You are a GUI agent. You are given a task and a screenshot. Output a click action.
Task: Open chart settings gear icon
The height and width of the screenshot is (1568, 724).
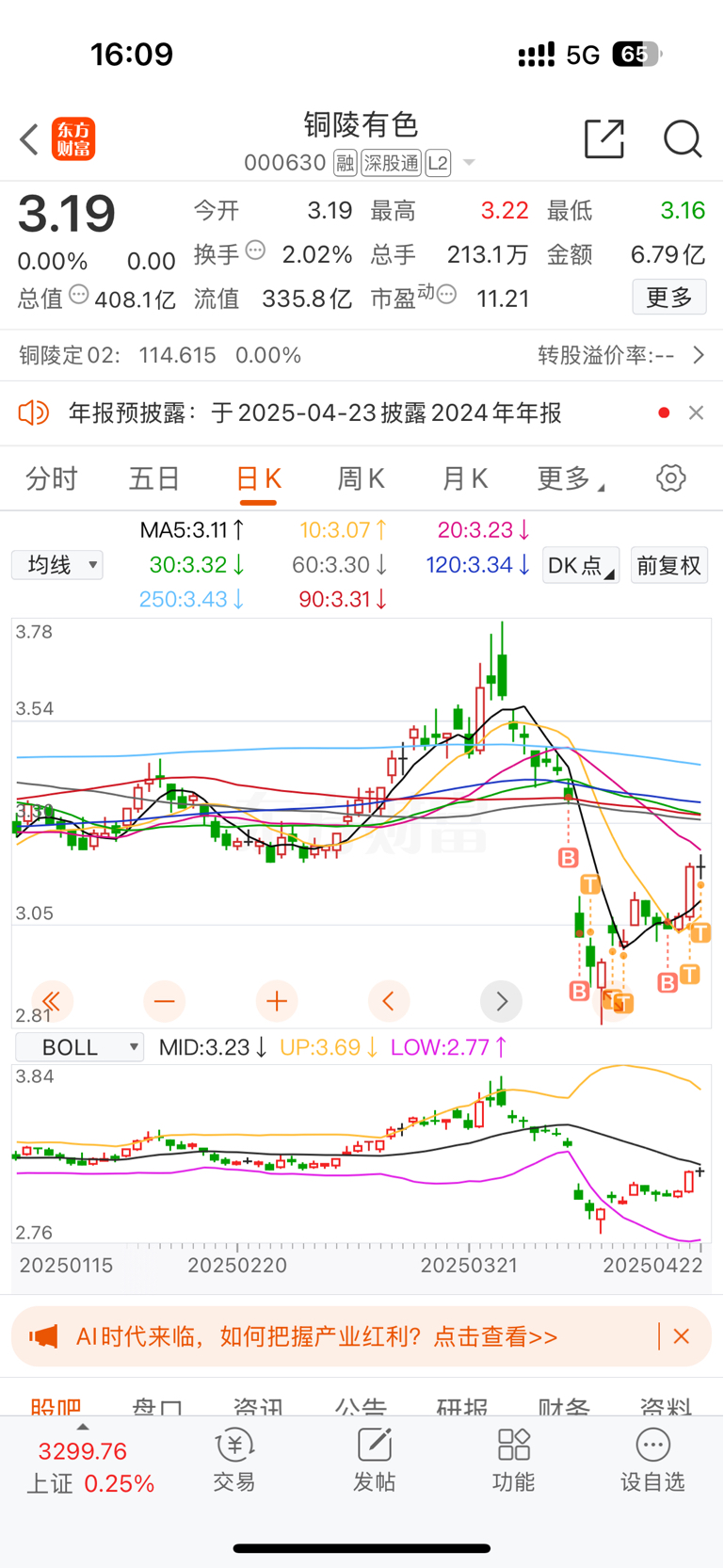click(x=670, y=477)
